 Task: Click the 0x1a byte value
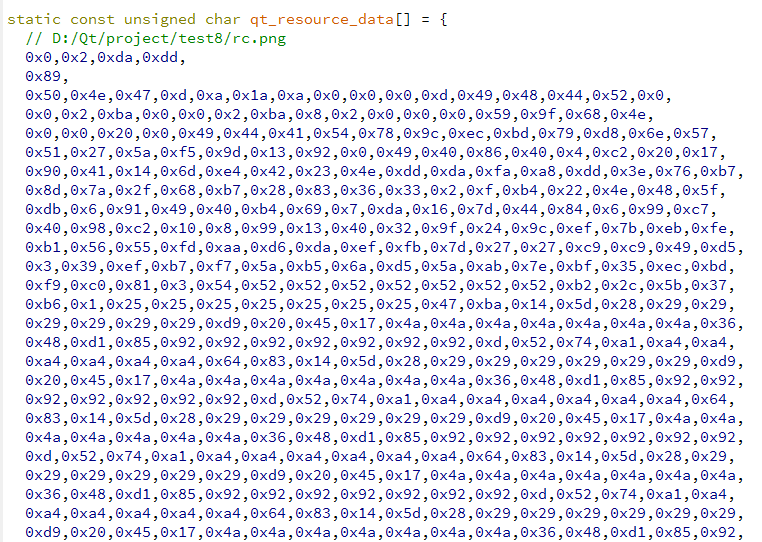coord(250,95)
